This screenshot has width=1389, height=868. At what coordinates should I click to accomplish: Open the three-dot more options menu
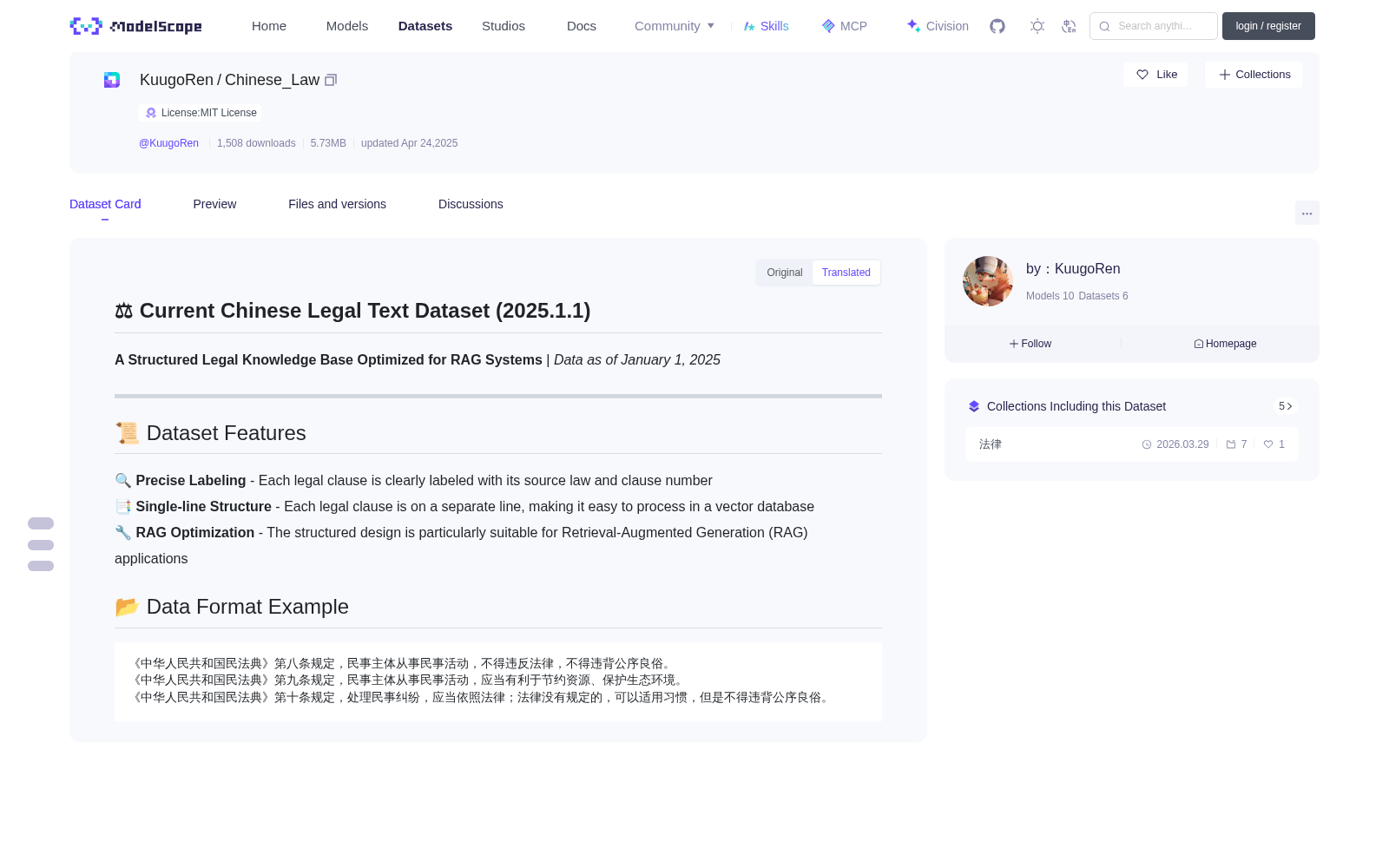coord(1307,213)
